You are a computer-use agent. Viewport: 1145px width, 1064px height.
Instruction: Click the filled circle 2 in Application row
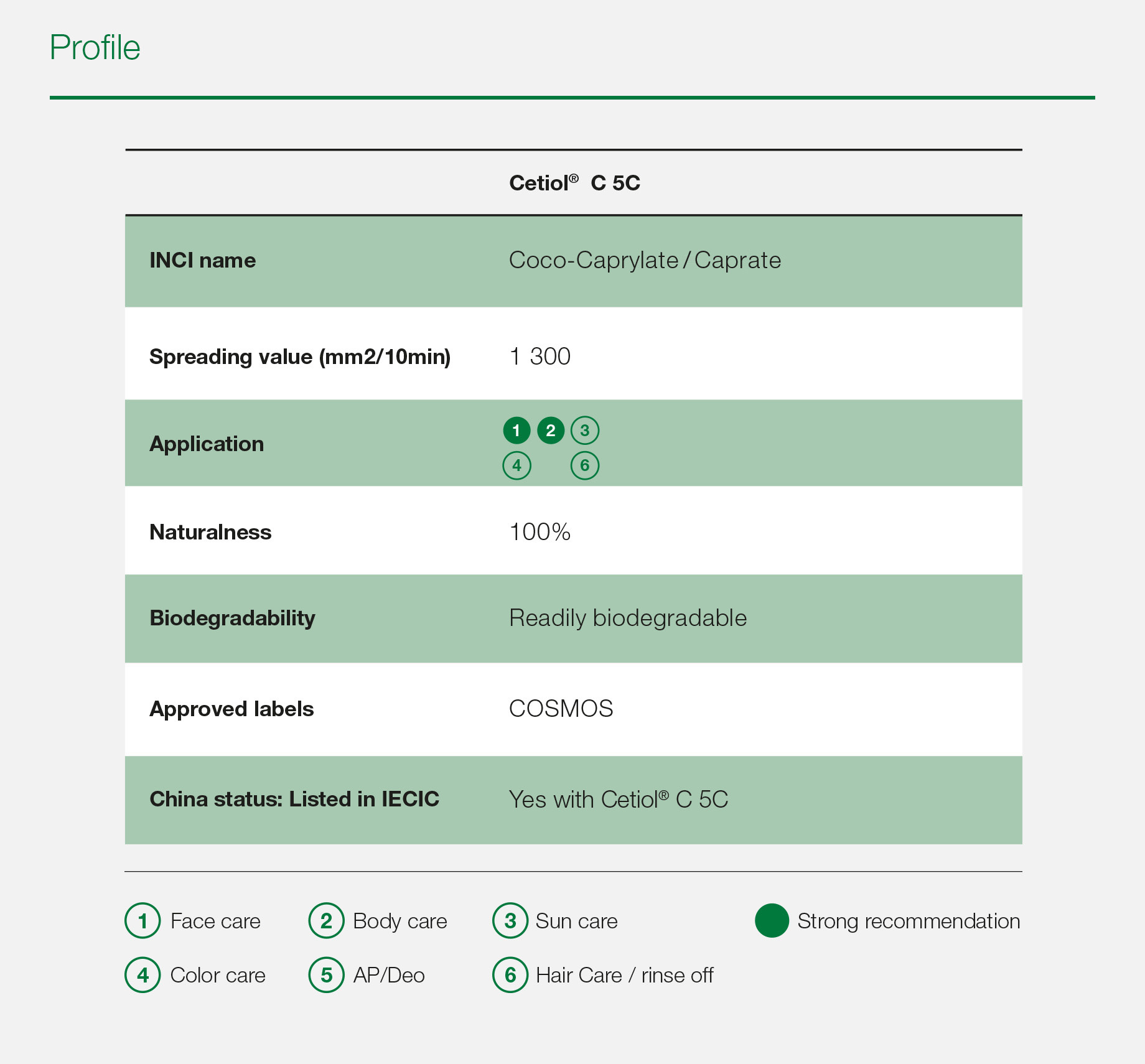pos(551,431)
